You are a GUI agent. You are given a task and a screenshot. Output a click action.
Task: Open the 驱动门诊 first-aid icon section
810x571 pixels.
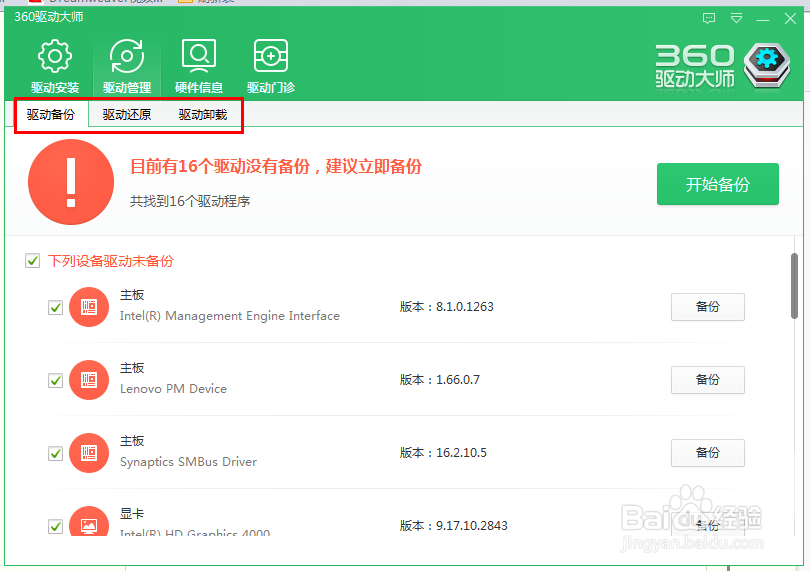tap(271, 66)
